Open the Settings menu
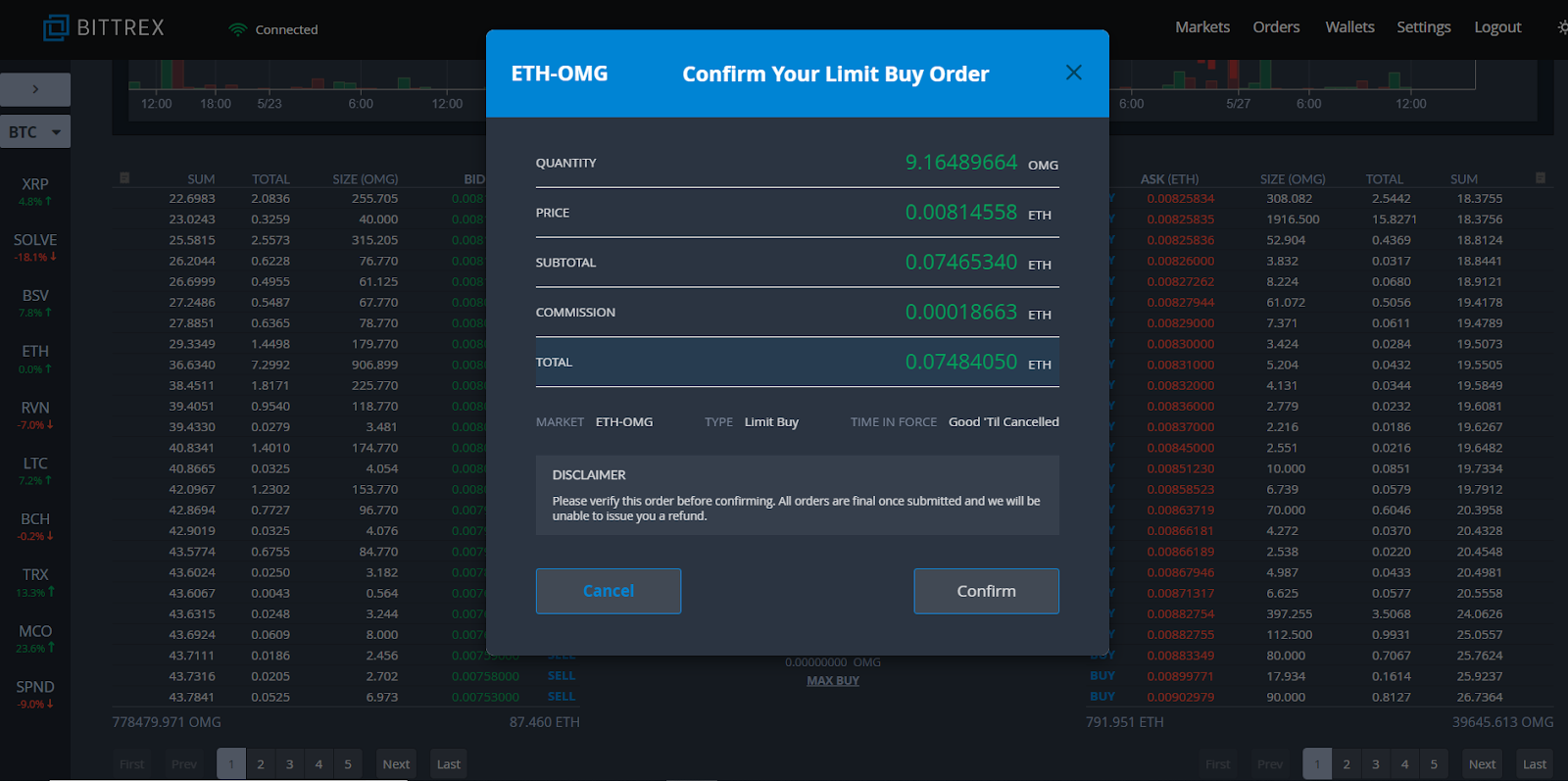1568x781 pixels. coord(1424,27)
